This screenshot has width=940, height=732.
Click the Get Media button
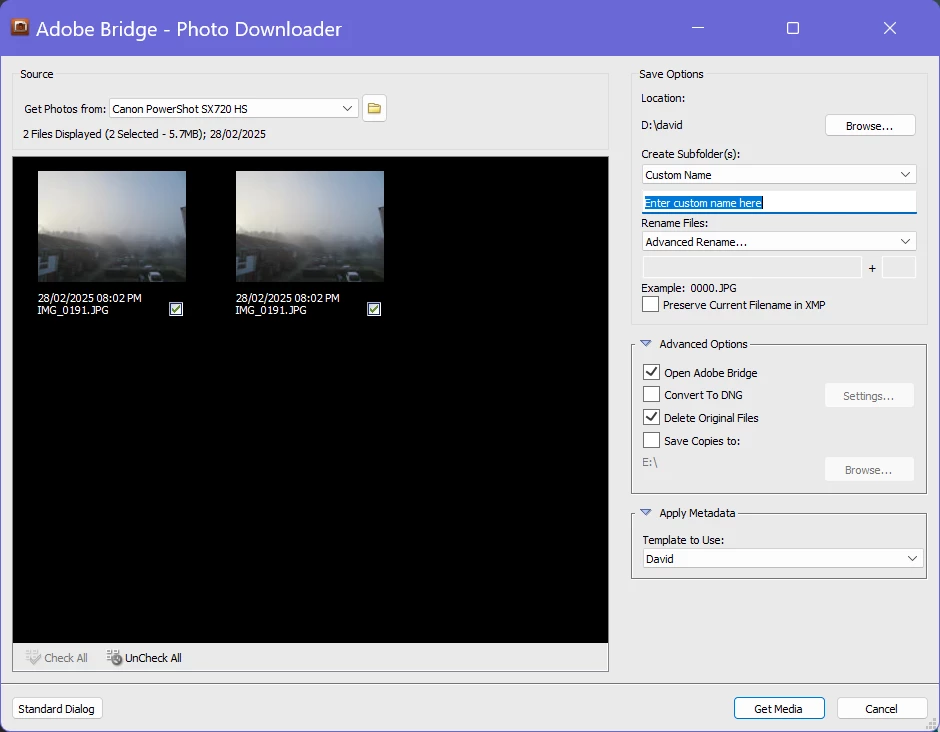click(779, 709)
